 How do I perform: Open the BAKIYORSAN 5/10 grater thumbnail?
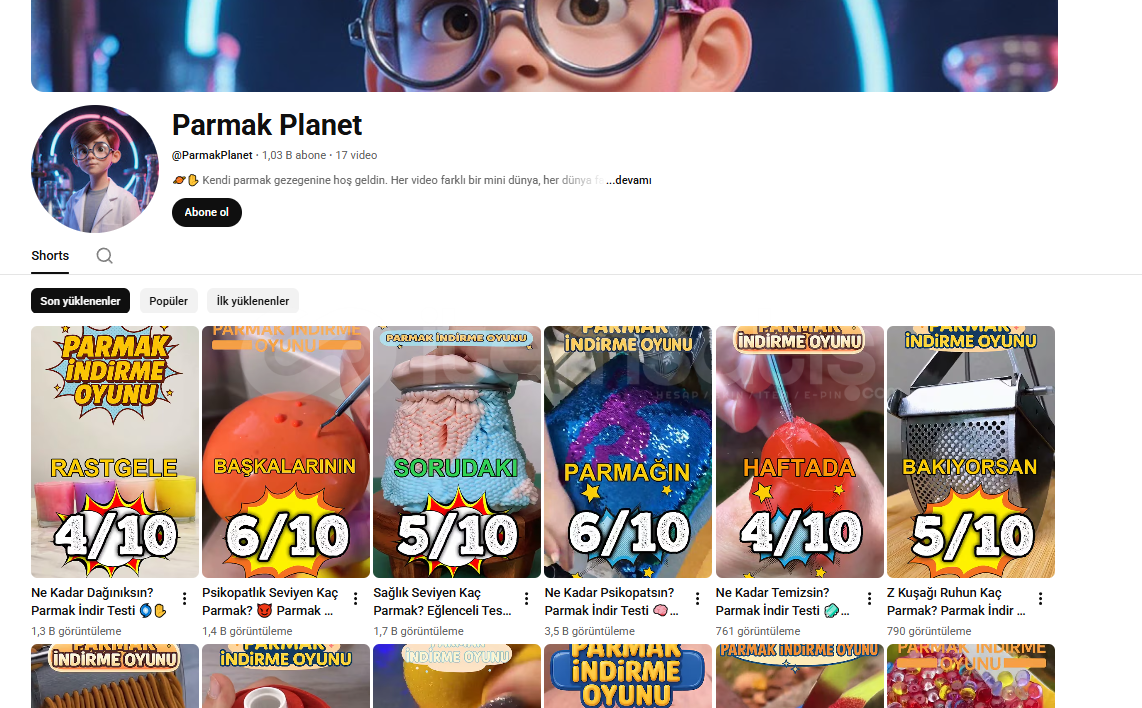[x=971, y=452]
